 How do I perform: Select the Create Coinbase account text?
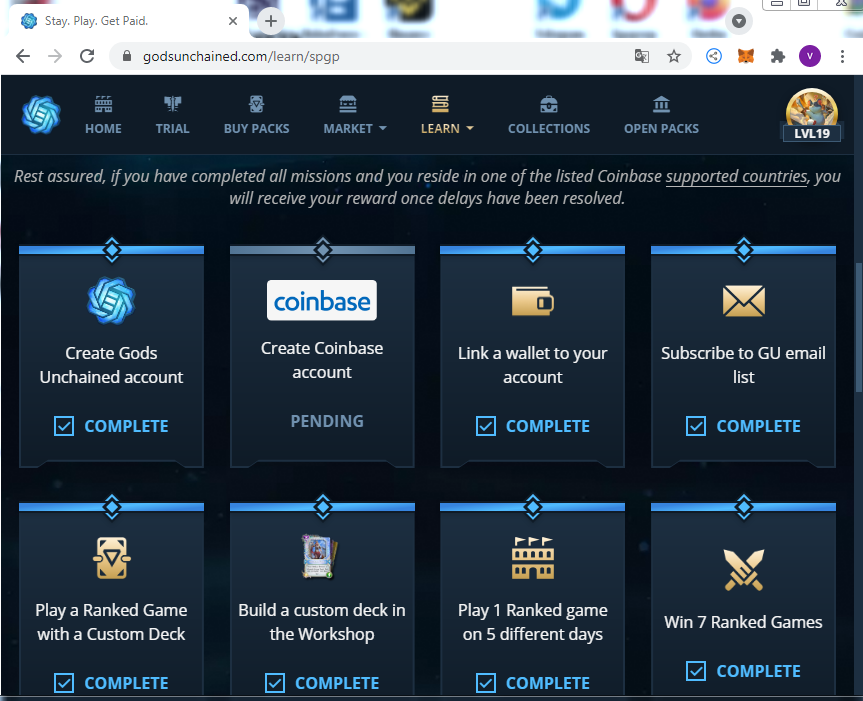(322, 360)
